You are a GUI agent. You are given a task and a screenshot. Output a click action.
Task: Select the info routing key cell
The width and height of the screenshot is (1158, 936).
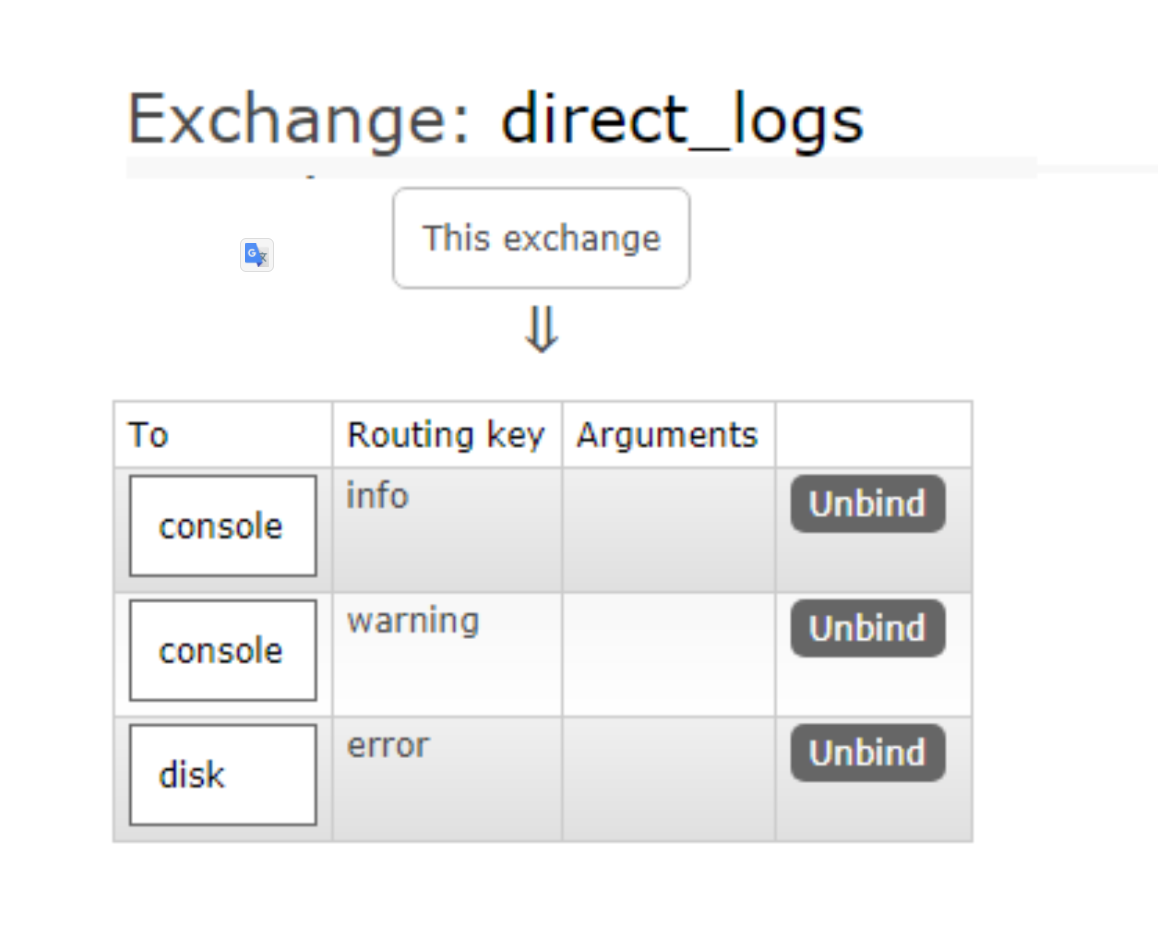pyautogui.click(x=447, y=530)
